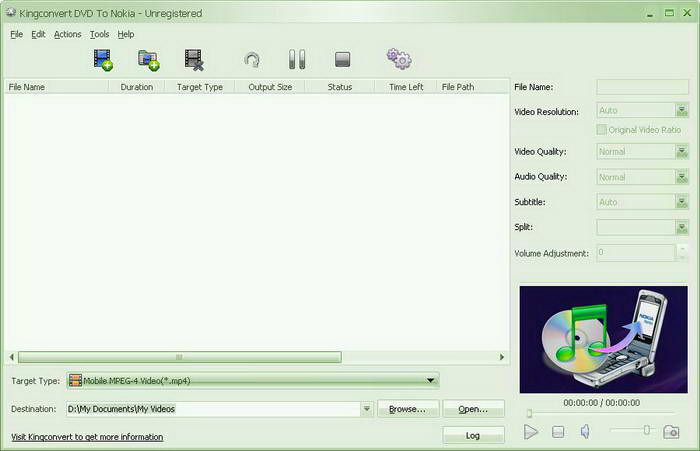This screenshot has width=700, height=451.
Task: Click the horizontal scrollbar thumb of file list
Action: (179, 357)
